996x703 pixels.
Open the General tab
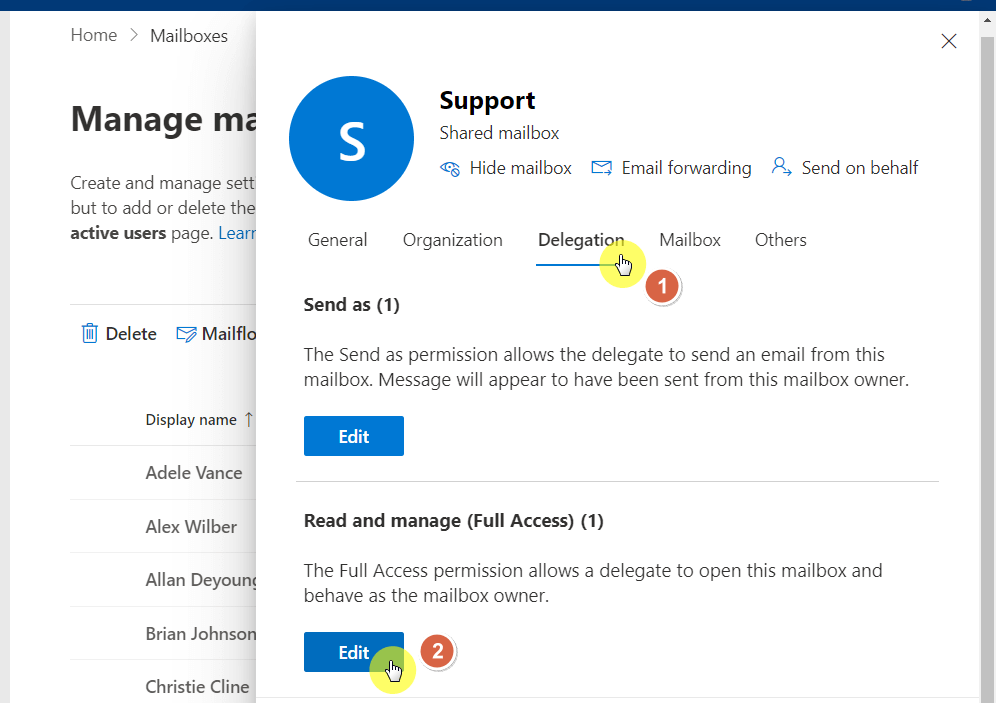(x=337, y=240)
